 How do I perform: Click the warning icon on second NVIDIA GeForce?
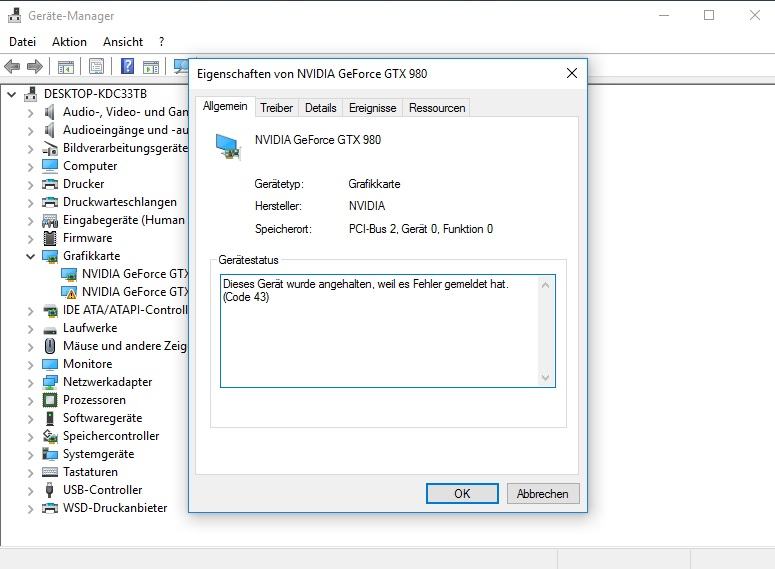coord(72,295)
